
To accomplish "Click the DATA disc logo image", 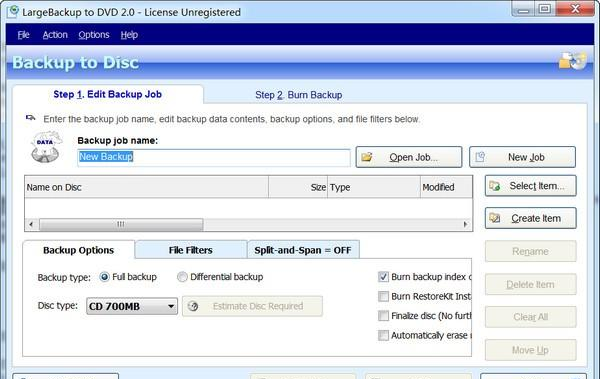I will point(46,147).
